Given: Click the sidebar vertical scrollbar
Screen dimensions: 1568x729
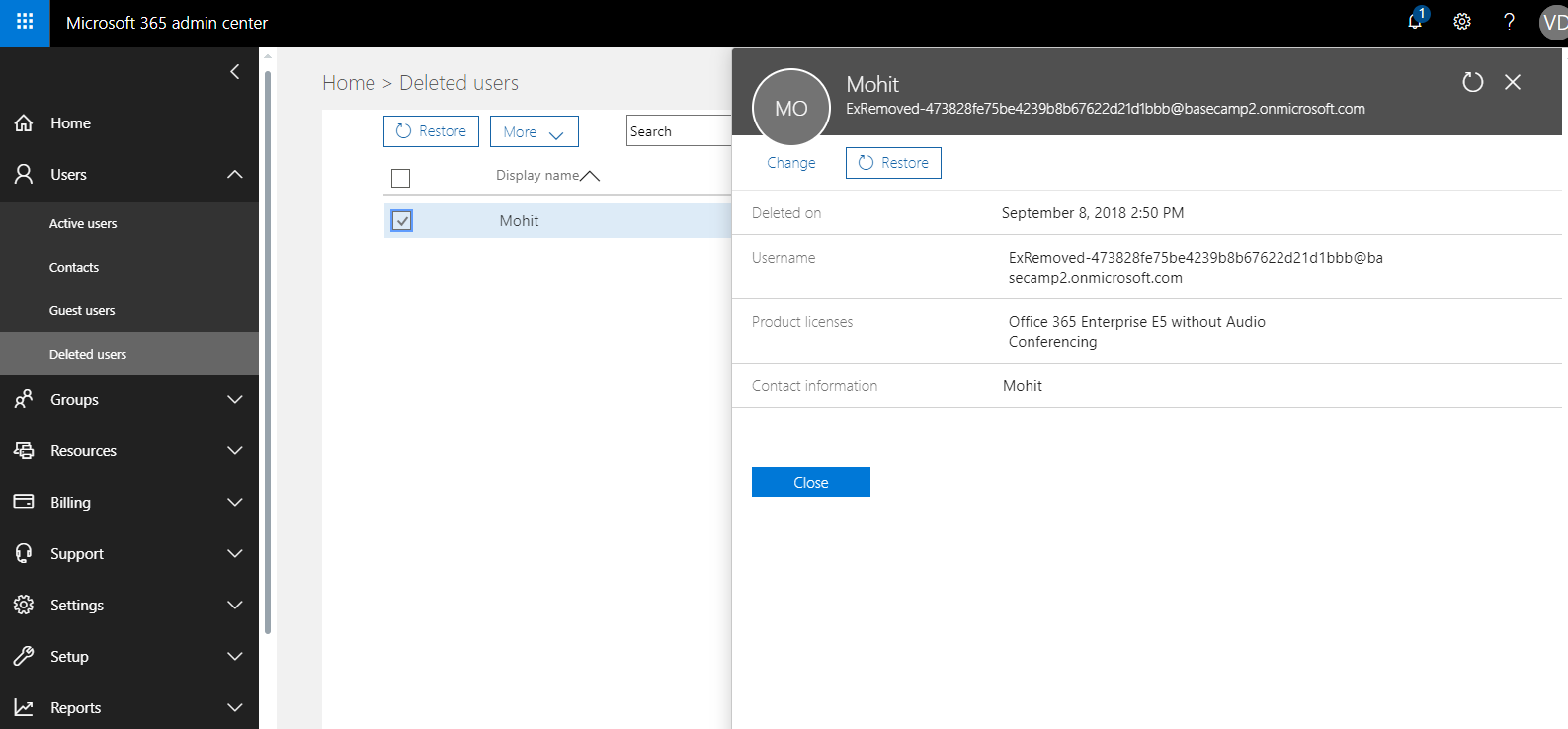Looking at the screenshot, I should pos(268,353).
